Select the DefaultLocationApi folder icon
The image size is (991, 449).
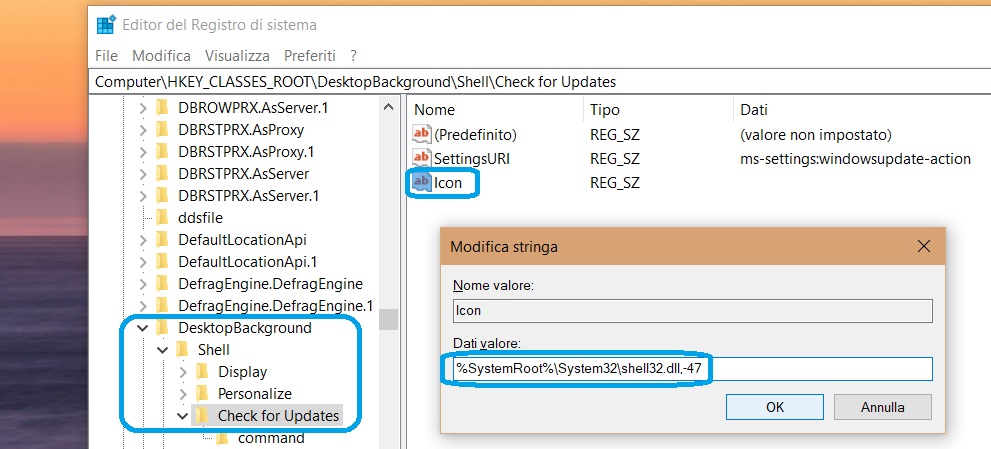tap(162, 240)
